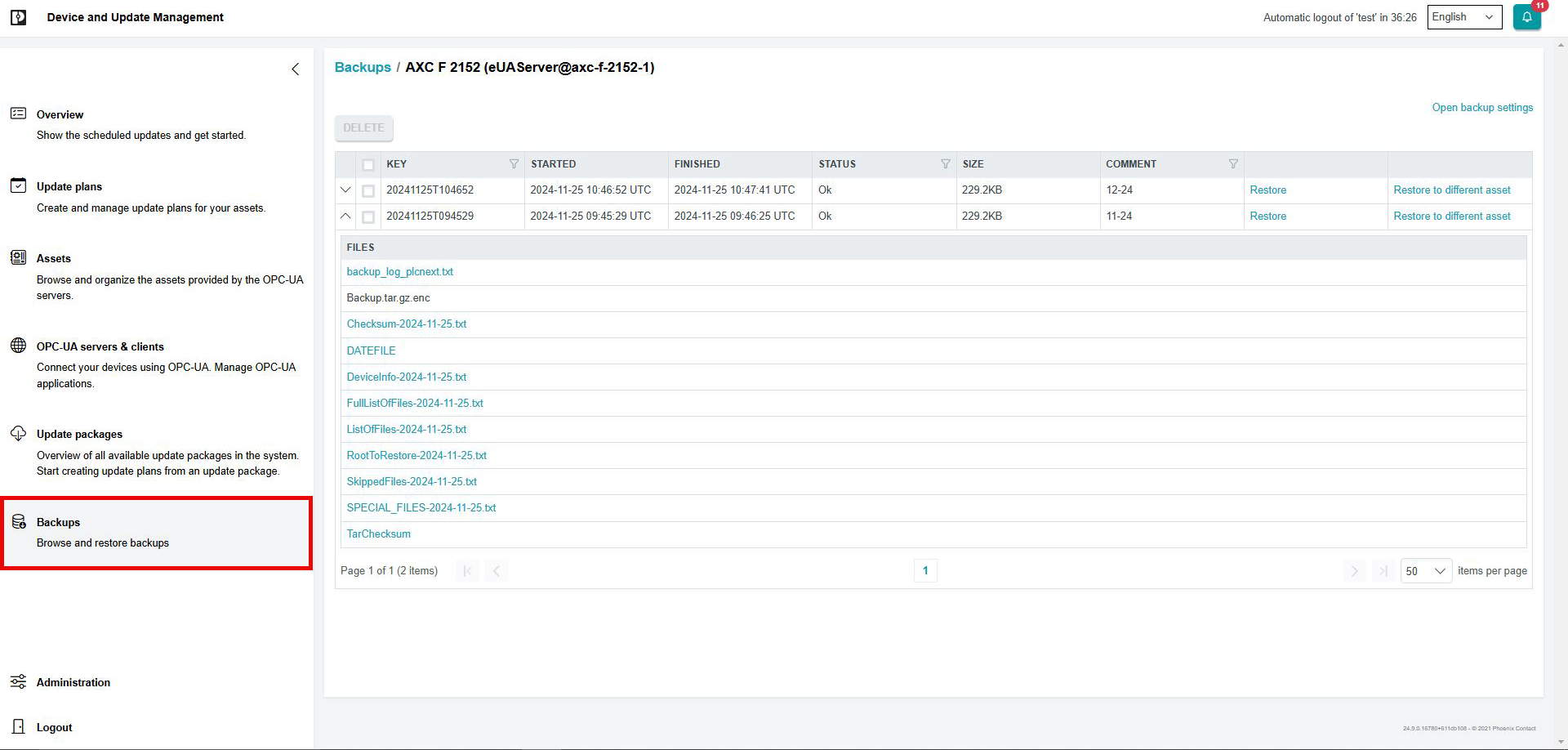Open the COMMENT column filter icon
Image resolution: width=1568 pixels, height=750 pixels.
tap(1233, 164)
